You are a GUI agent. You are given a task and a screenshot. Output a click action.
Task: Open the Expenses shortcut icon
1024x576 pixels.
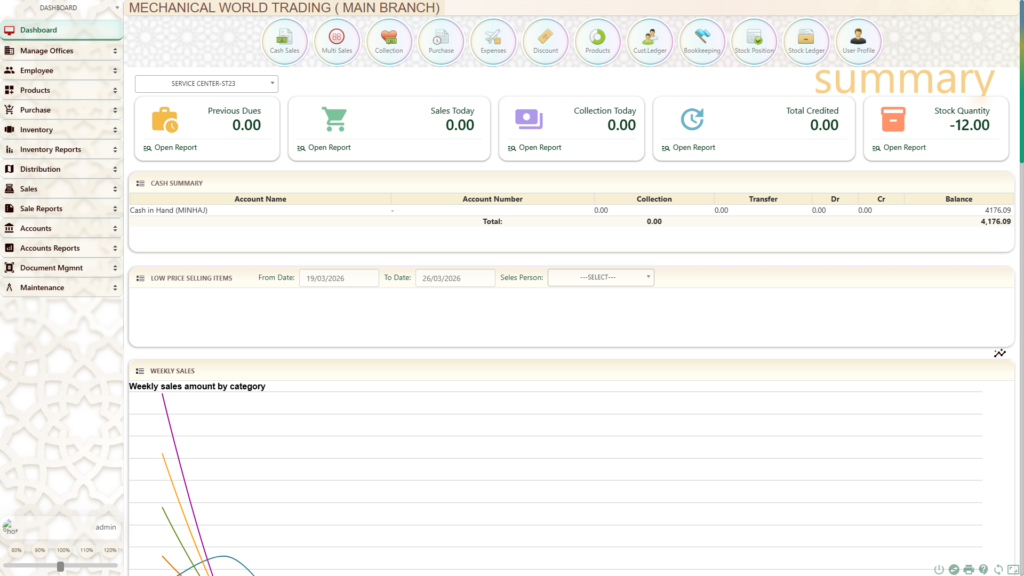(493, 41)
